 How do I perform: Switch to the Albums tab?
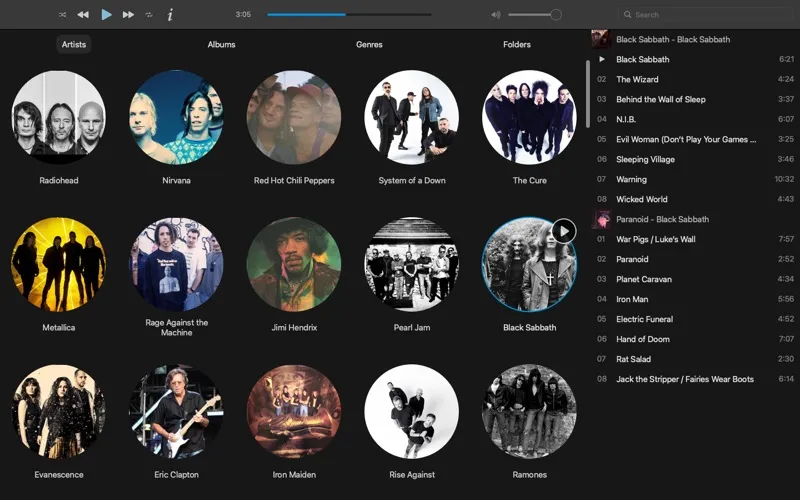(x=221, y=44)
